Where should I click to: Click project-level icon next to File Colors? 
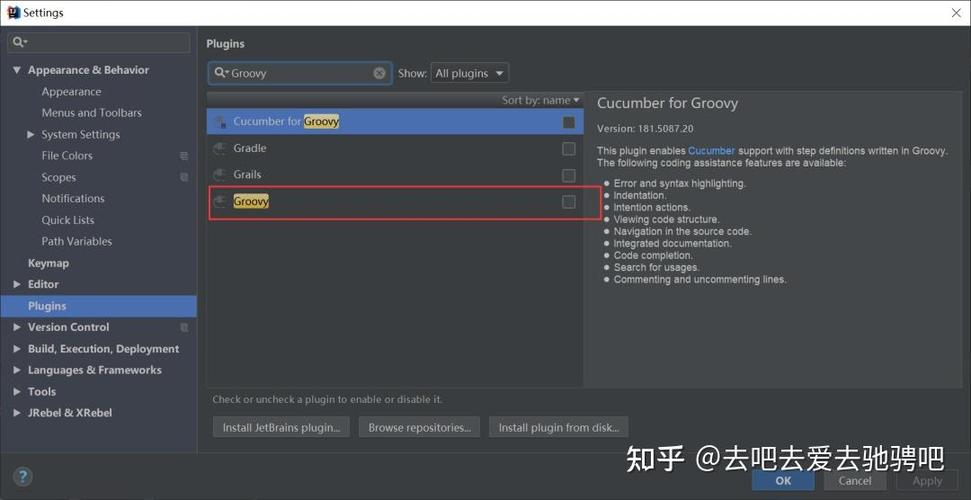[184, 156]
